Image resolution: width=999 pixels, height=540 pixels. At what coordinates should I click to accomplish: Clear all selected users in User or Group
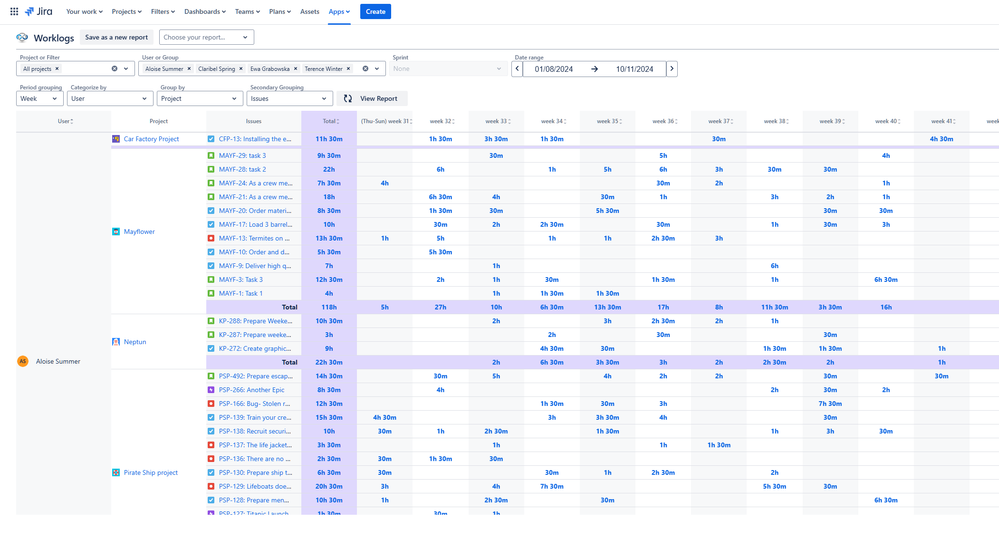click(365, 69)
